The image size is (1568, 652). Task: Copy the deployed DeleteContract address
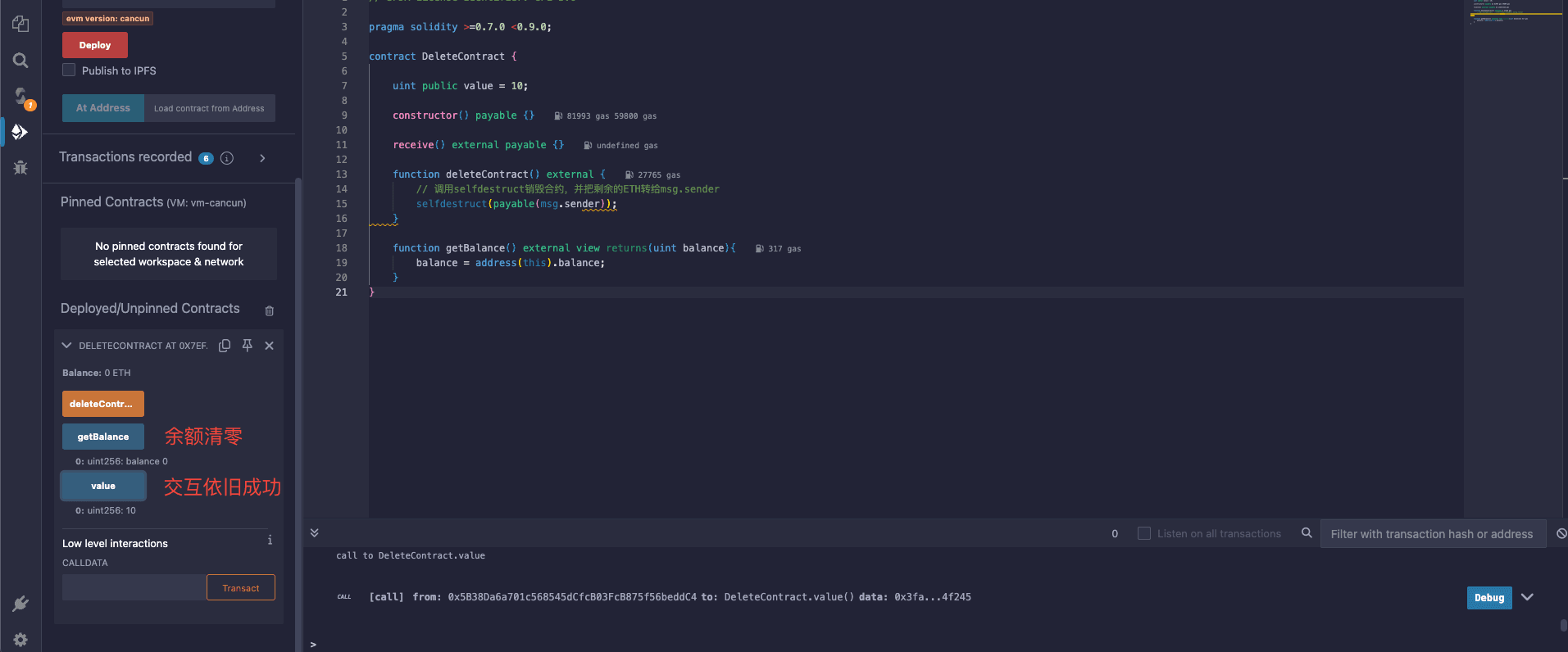[225, 346]
